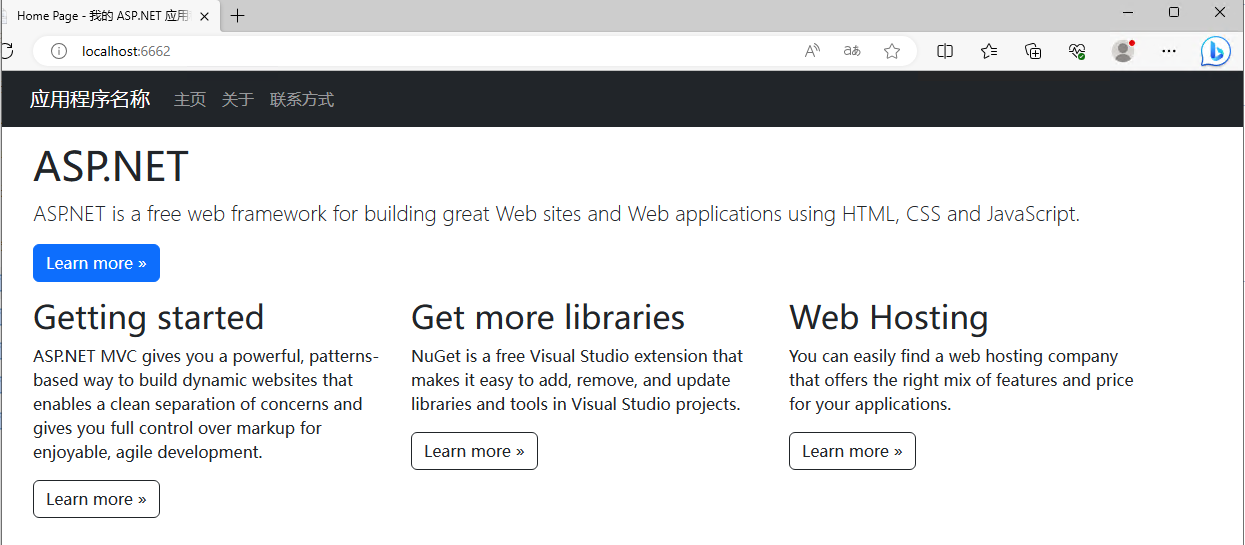Open the Split screen view

point(945,51)
